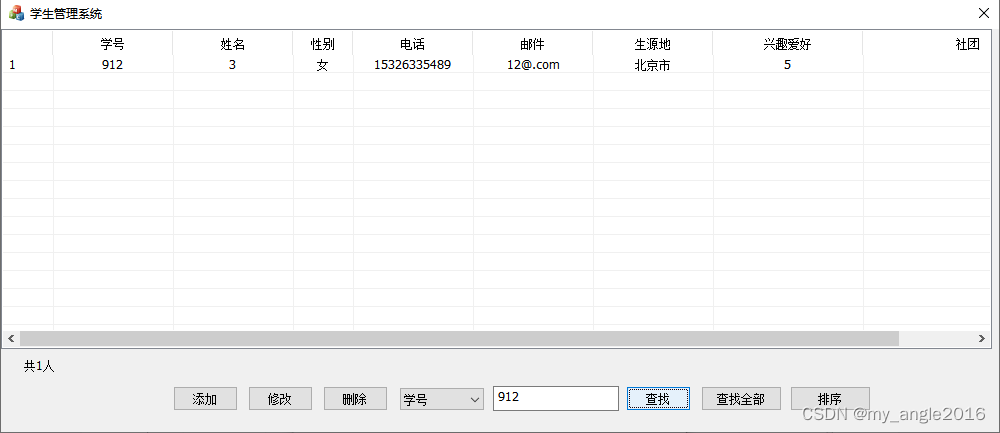The image size is (1000, 433).
Task: Click the 学生管理系统 app icon in title bar
Action: (17, 13)
